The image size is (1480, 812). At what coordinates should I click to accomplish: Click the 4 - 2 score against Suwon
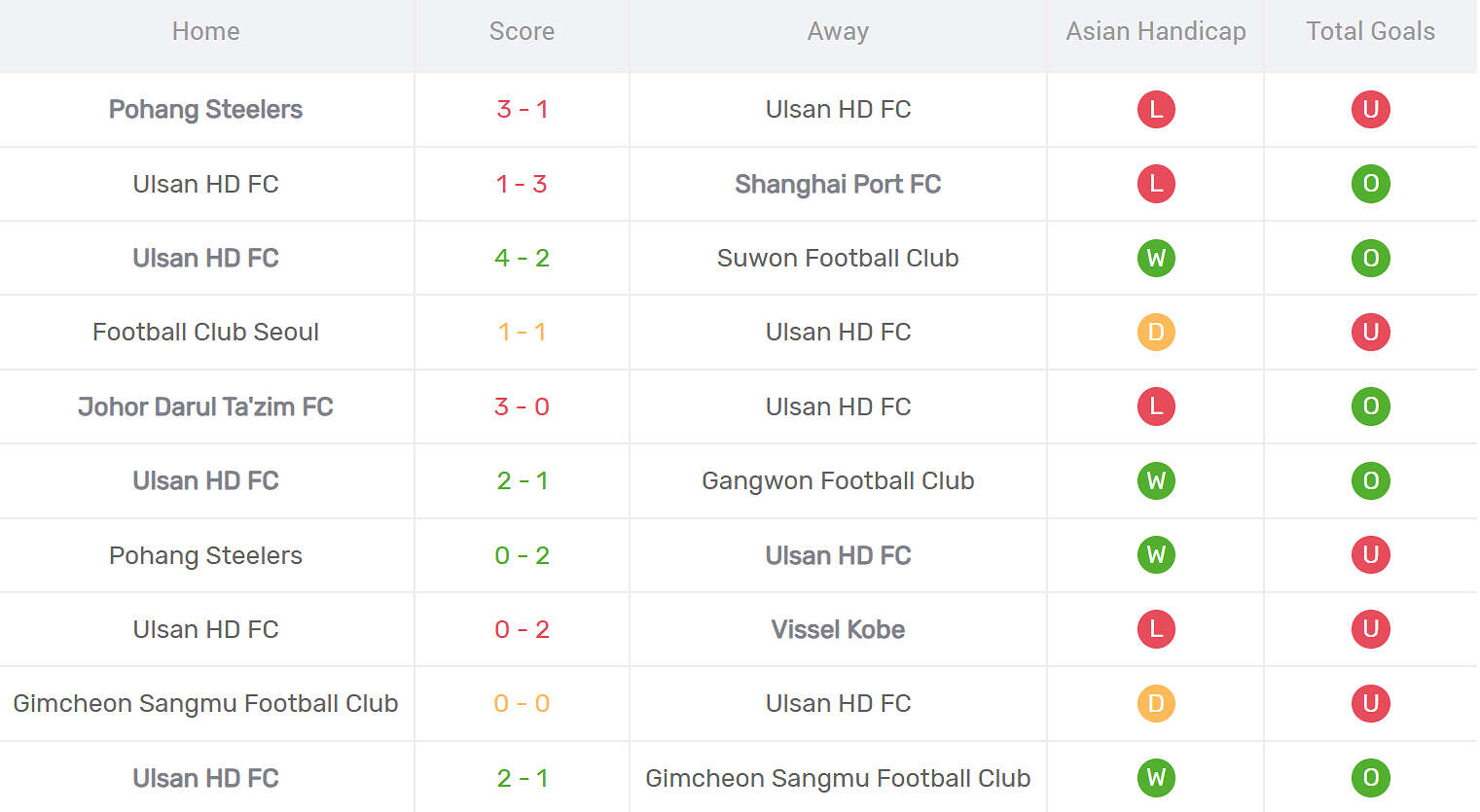[x=522, y=258]
